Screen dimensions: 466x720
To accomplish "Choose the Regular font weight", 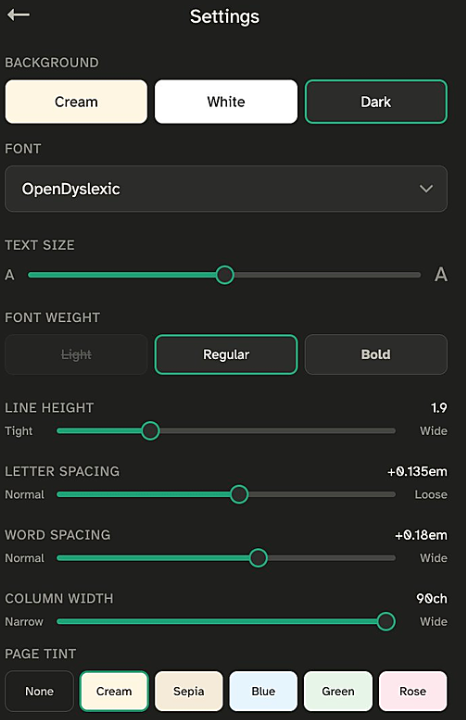I will [226, 354].
